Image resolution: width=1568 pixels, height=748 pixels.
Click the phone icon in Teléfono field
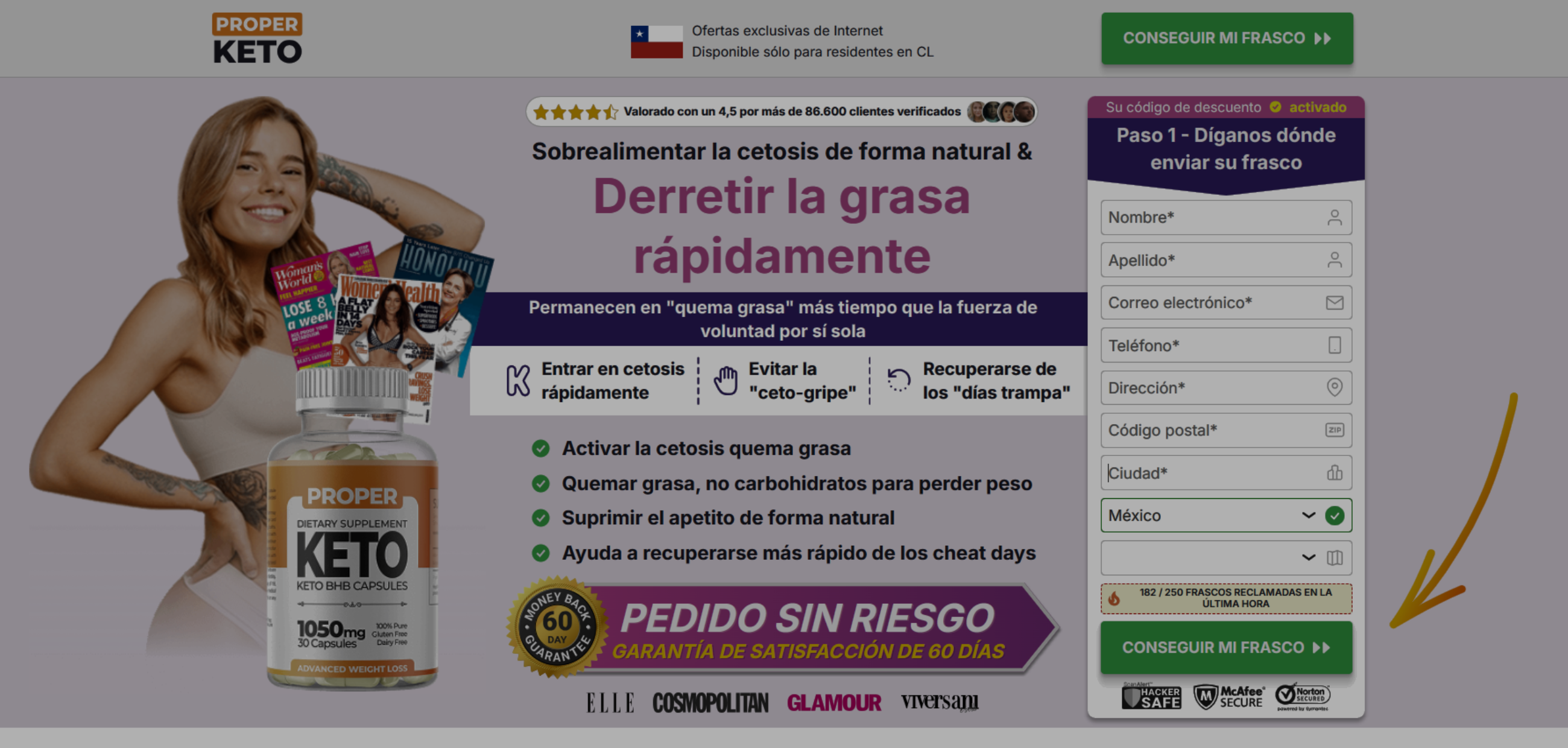[x=1334, y=345]
